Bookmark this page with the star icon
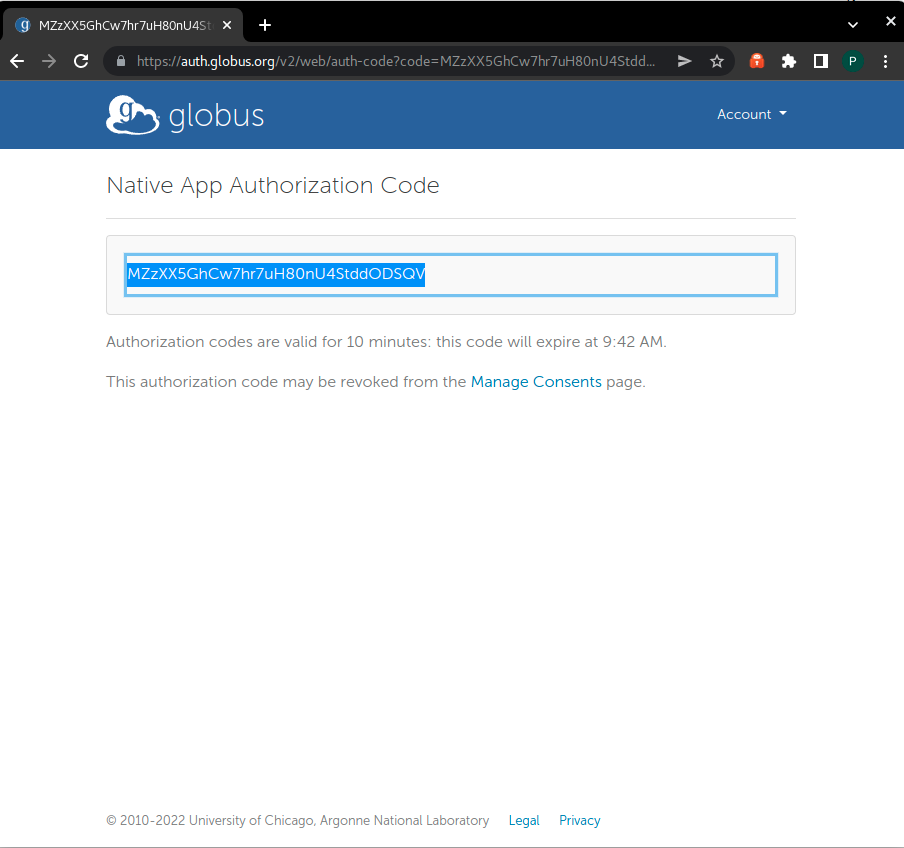The height and width of the screenshot is (848, 904). (716, 61)
